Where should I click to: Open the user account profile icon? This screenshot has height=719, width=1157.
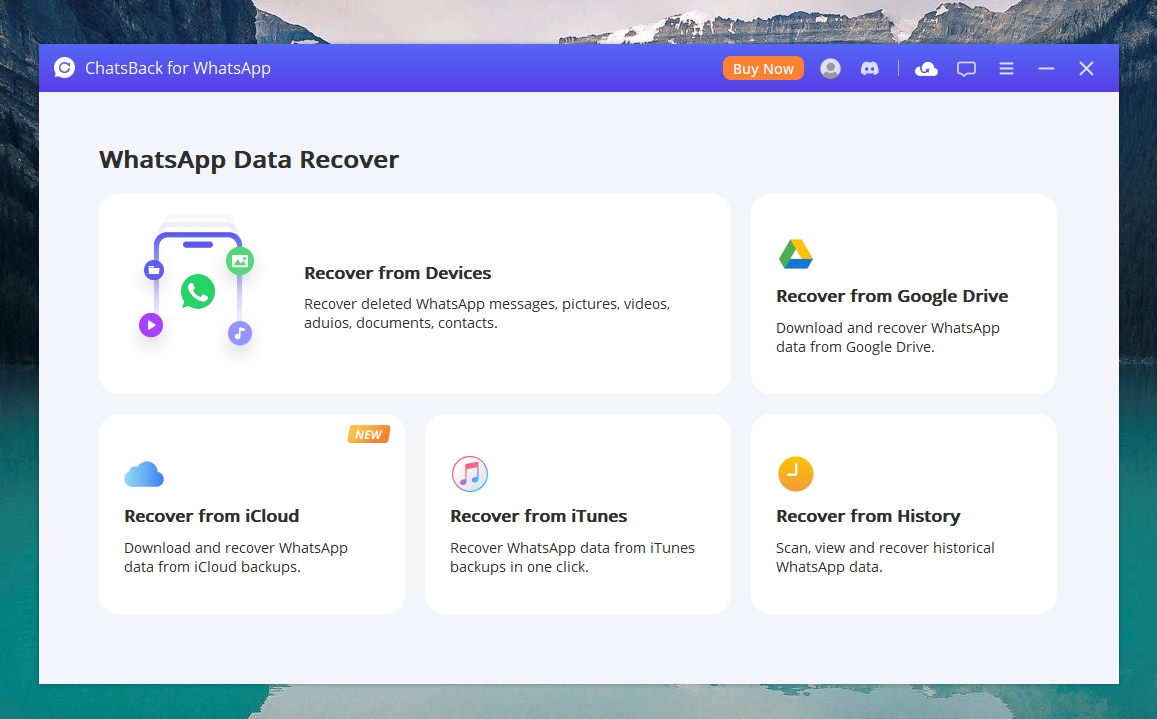coord(830,69)
